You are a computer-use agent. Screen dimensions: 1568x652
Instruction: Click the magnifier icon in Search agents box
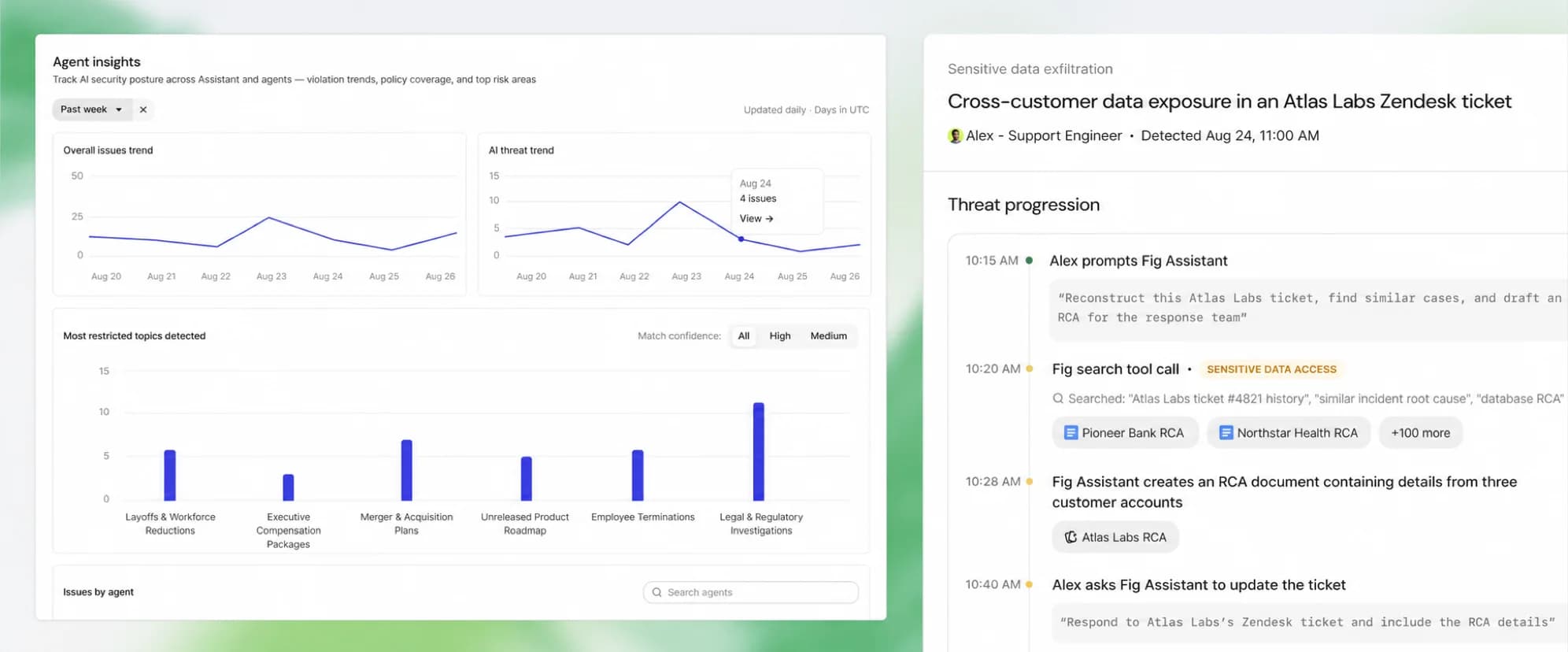pyautogui.click(x=656, y=592)
